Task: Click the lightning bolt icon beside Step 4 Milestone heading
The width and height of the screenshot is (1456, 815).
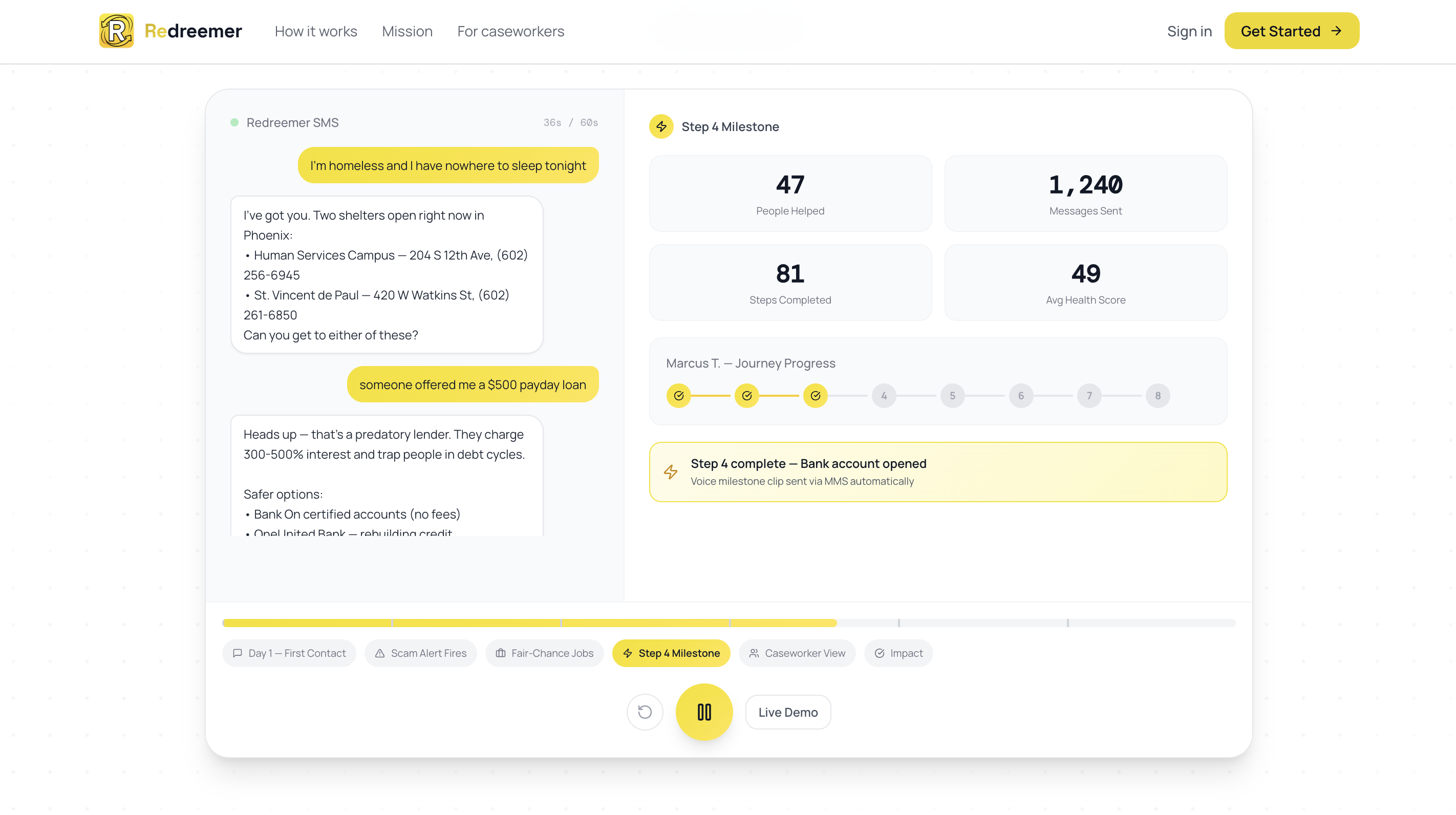Action: click(661, 126)
